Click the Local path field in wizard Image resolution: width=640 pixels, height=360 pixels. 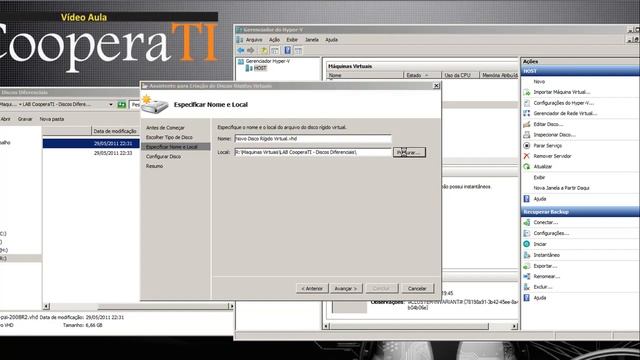tap(313, 152)
